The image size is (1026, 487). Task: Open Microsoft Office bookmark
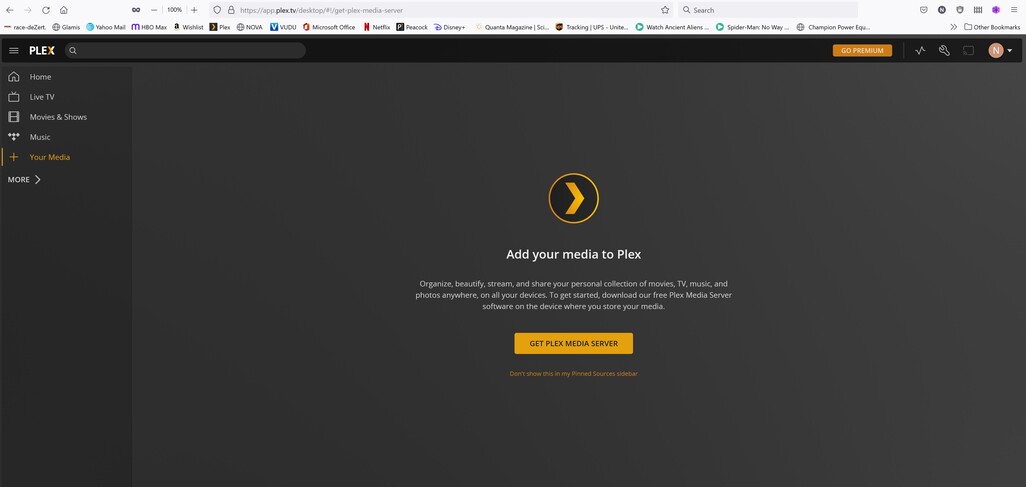click(328, 27)
